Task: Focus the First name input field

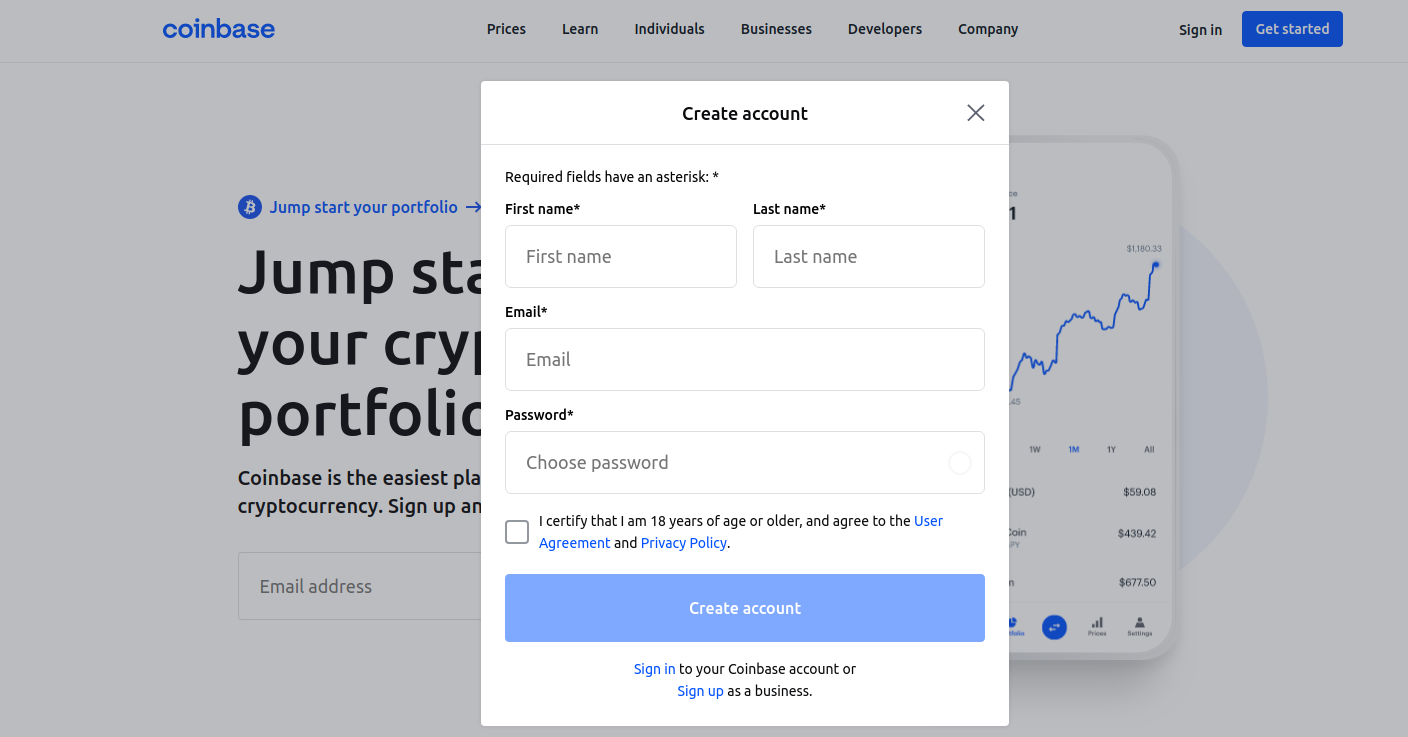Action: point(621,256)
